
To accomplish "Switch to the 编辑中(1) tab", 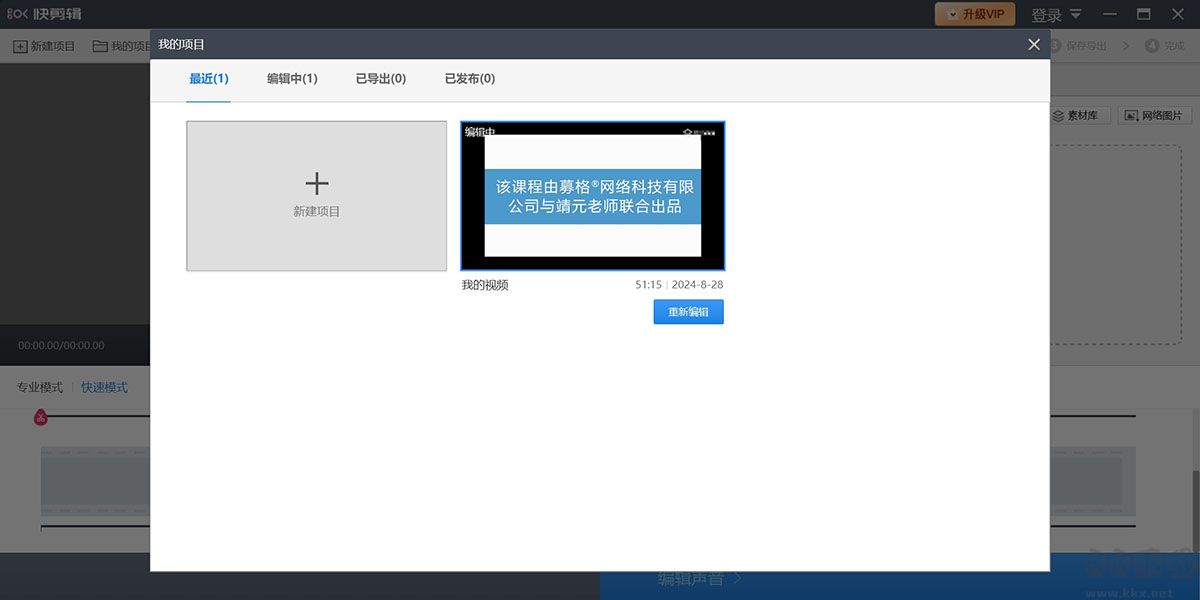I will click(290, 78).
